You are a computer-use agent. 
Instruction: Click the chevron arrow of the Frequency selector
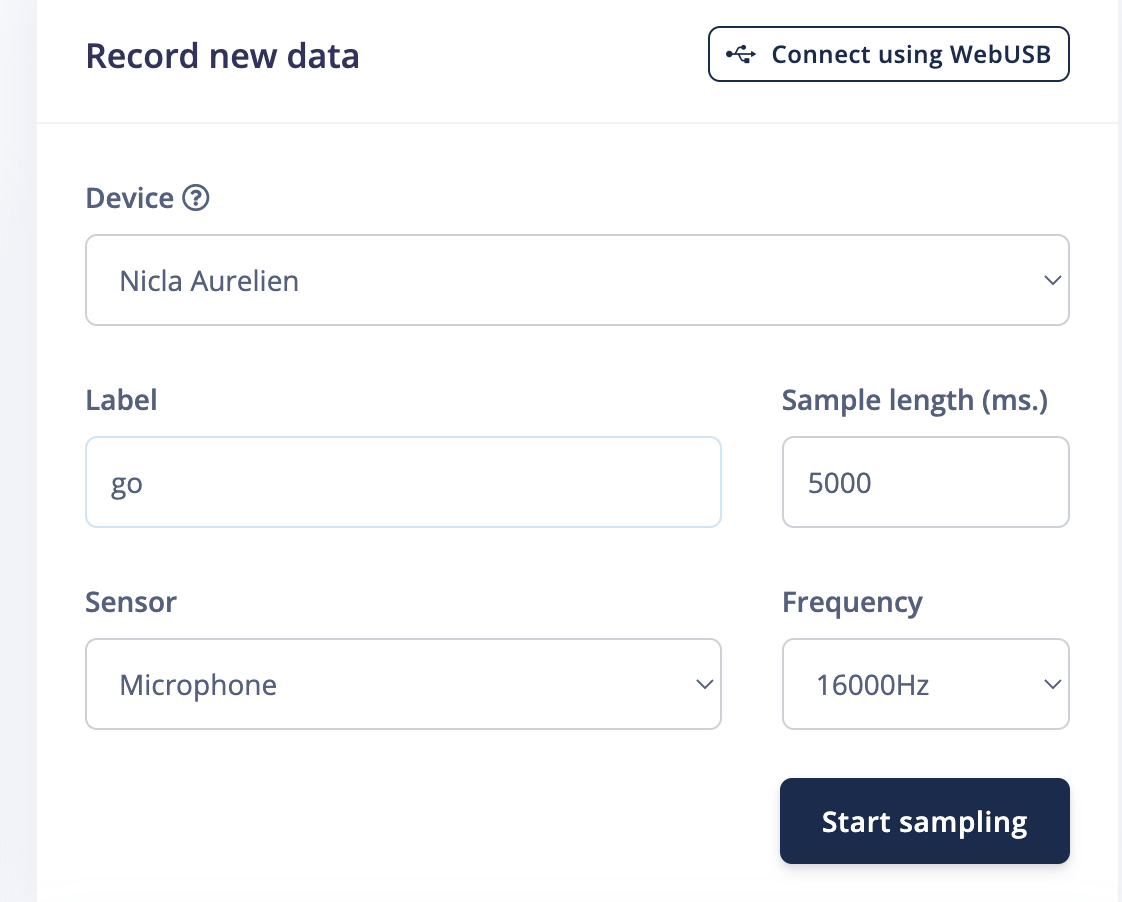(1052, 684)
